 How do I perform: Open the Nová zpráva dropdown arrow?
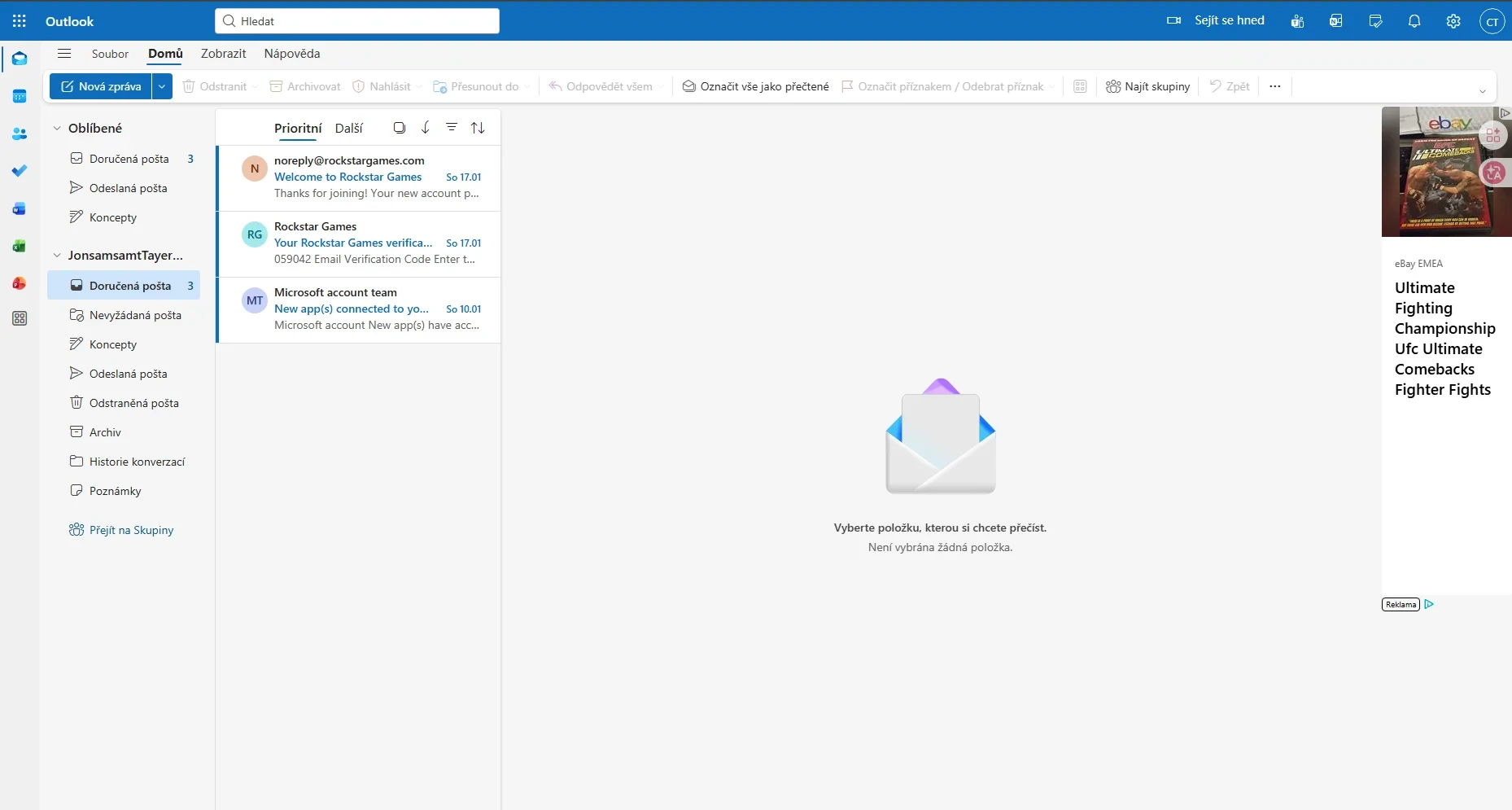point(162,86)
